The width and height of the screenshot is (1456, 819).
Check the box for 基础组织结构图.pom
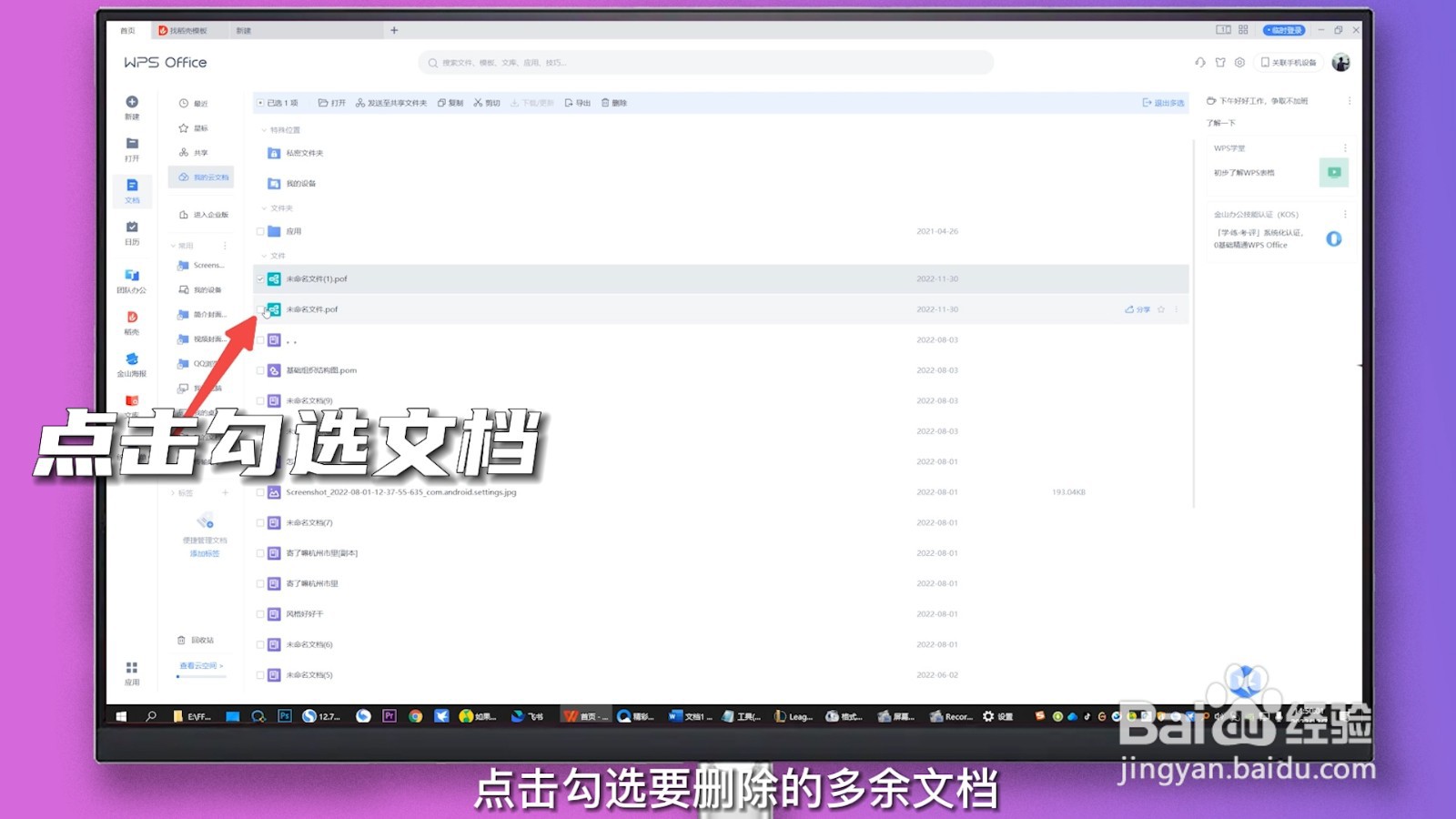tap(260, 370)
